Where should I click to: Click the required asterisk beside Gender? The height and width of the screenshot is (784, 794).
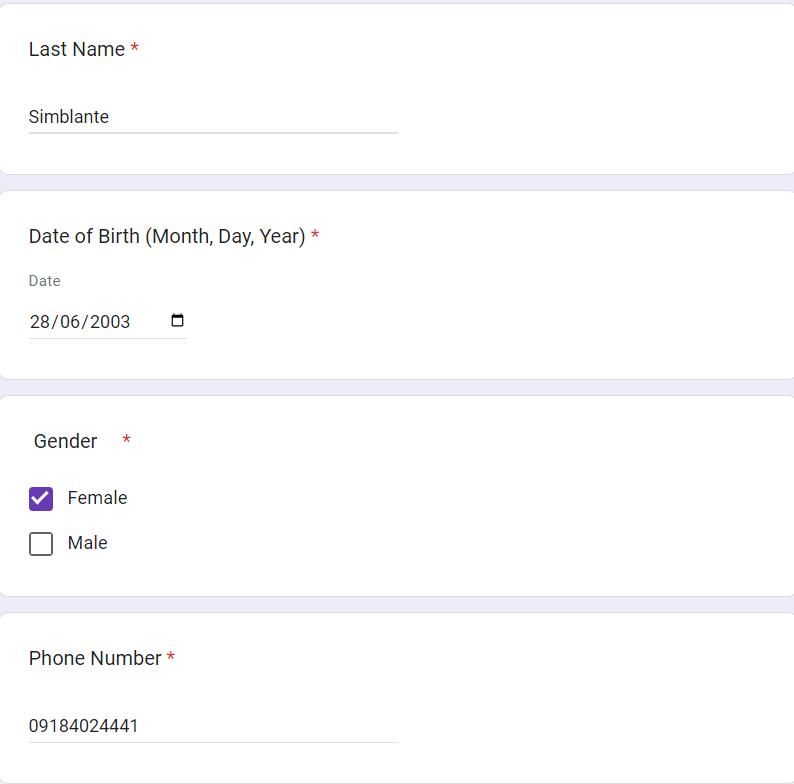coord(126,441)
